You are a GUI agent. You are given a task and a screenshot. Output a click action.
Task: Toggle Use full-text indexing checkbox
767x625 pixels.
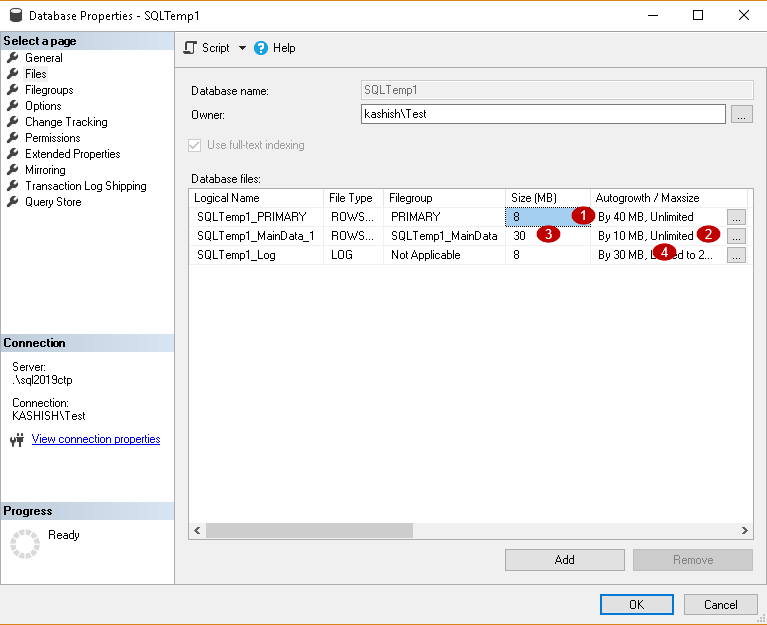click(195, 145)
